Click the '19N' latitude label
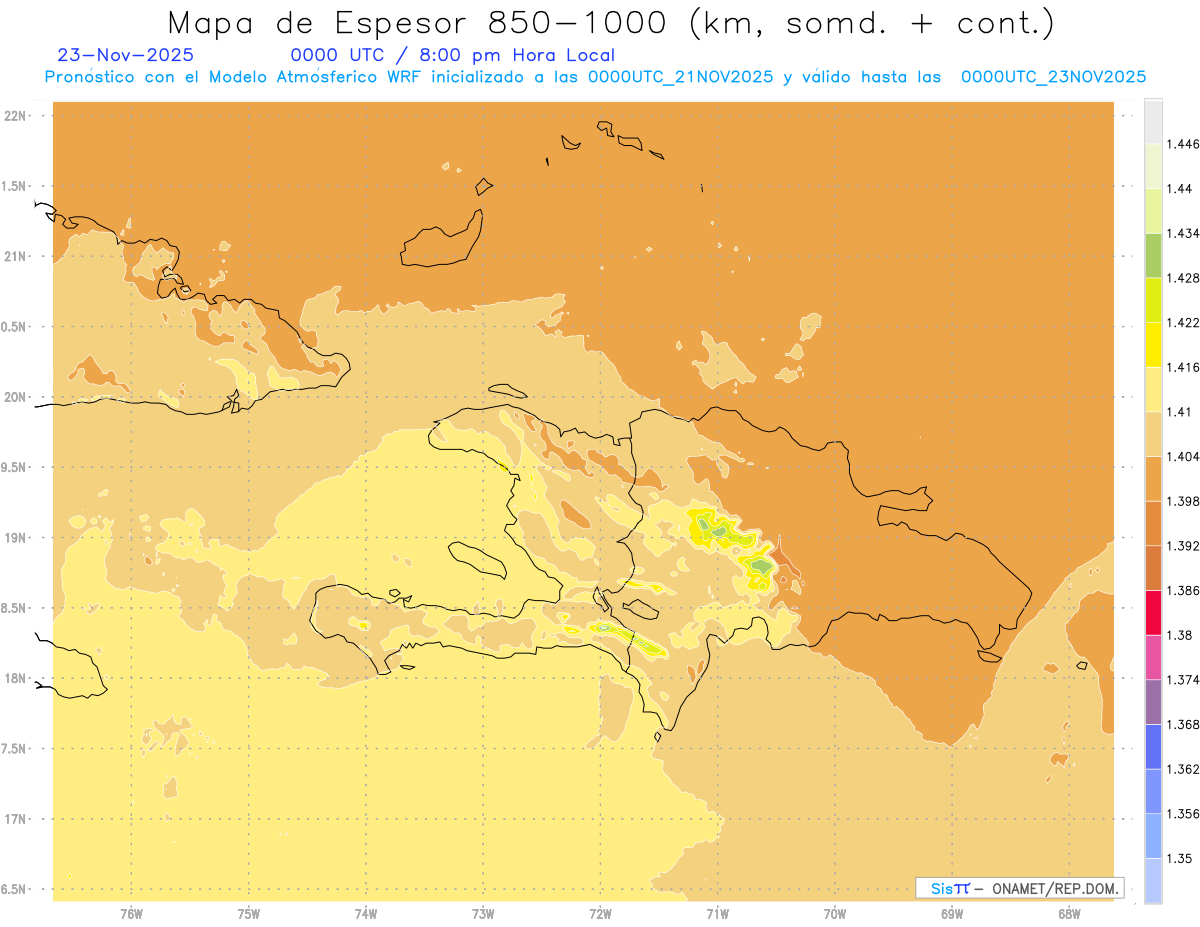1200x927 pixels. 16,538
